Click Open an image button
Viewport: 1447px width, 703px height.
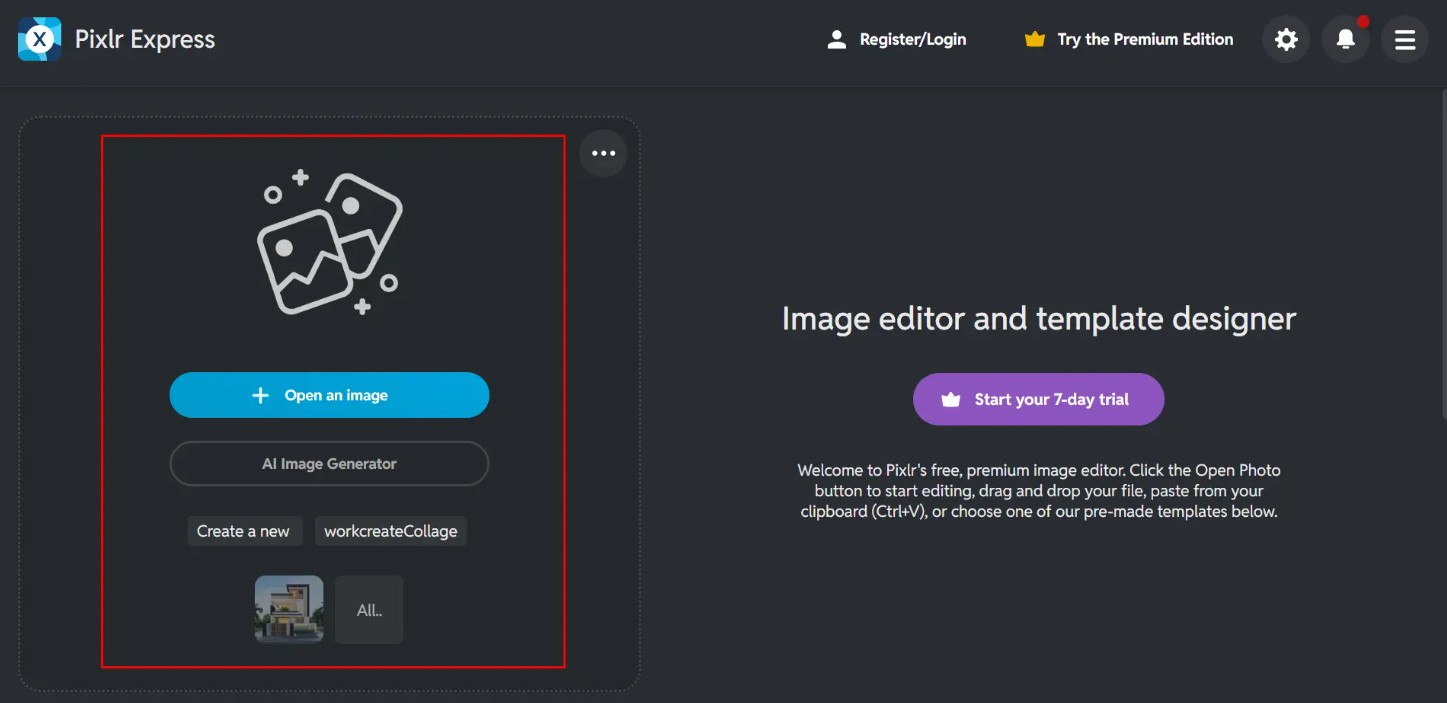click(x=329, y=395)
